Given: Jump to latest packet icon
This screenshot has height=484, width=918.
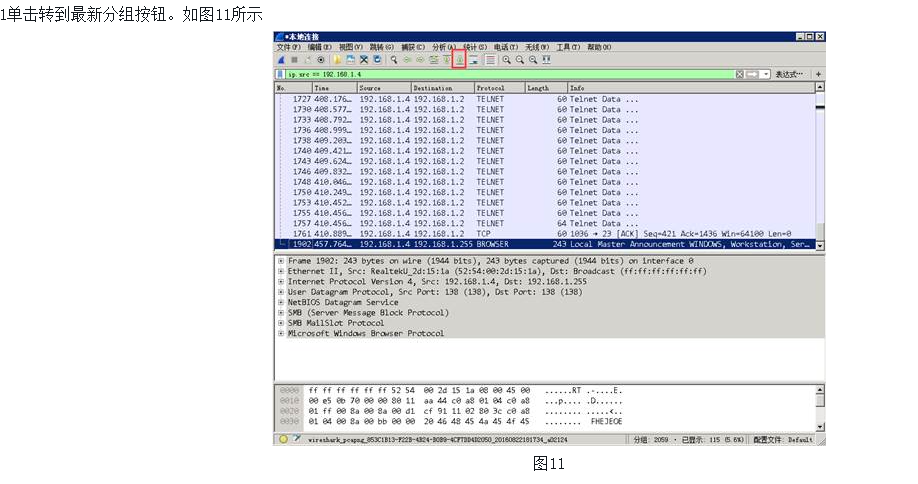Looking at the screenshot, I should click(x=460, y=60).
